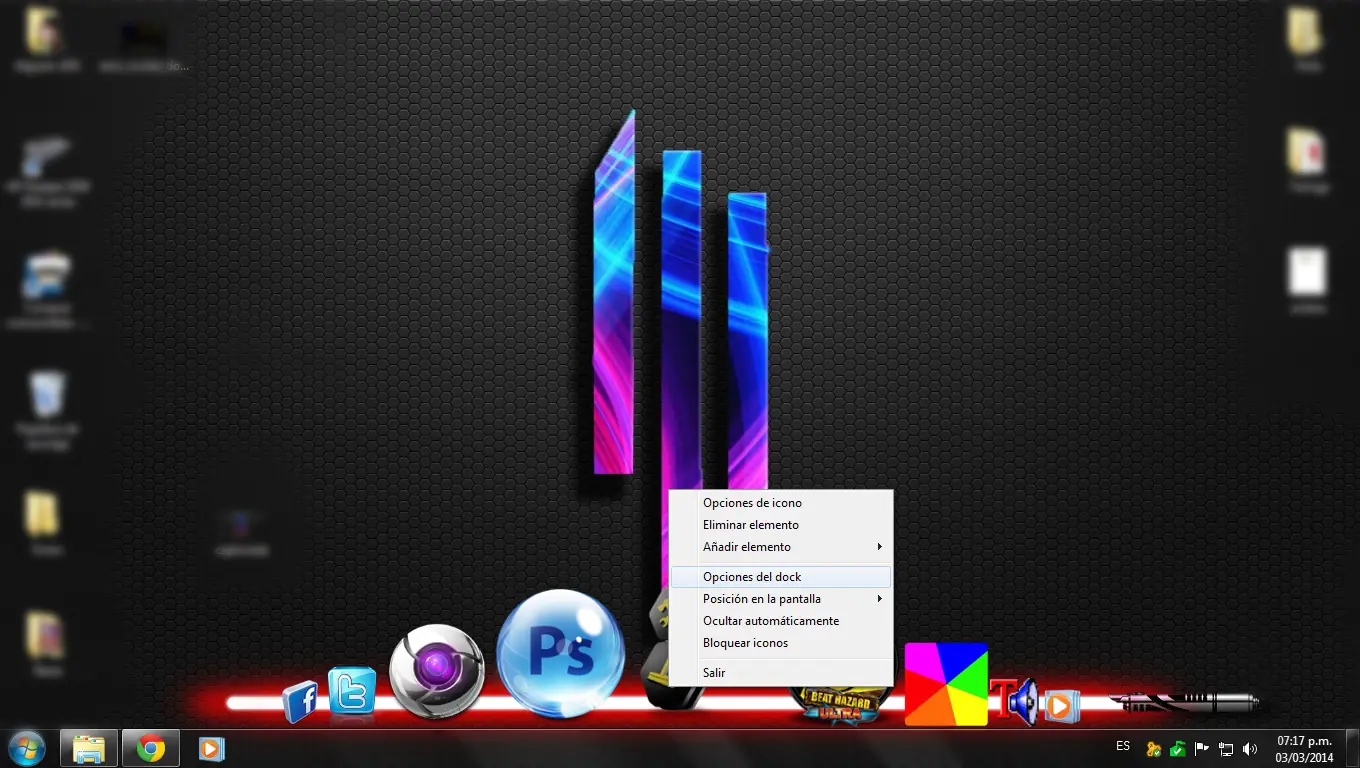Open the Recycle Bin desktop icon

(45, 409)
